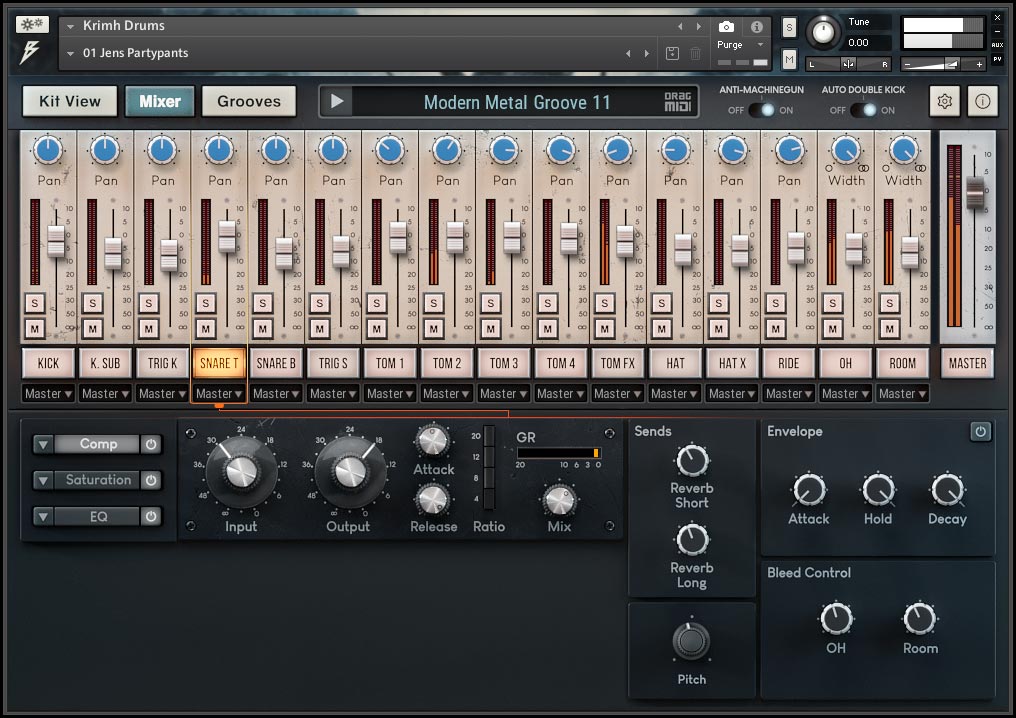Click the ROOM width stereo link icon
The image size is (1016, 718).
click(x=920, y=168)
